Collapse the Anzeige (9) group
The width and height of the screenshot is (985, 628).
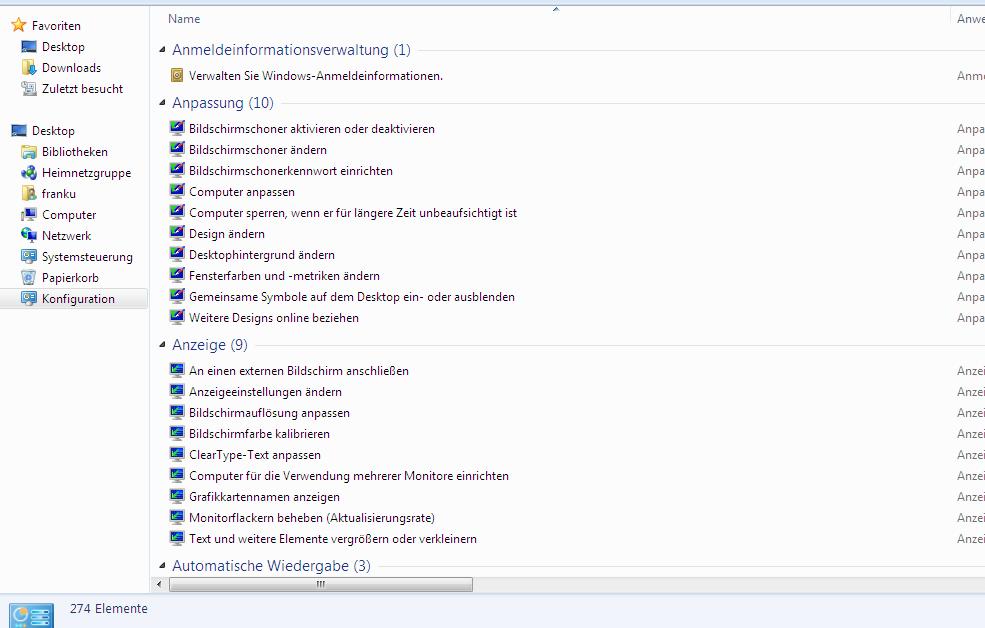point(163,345)
